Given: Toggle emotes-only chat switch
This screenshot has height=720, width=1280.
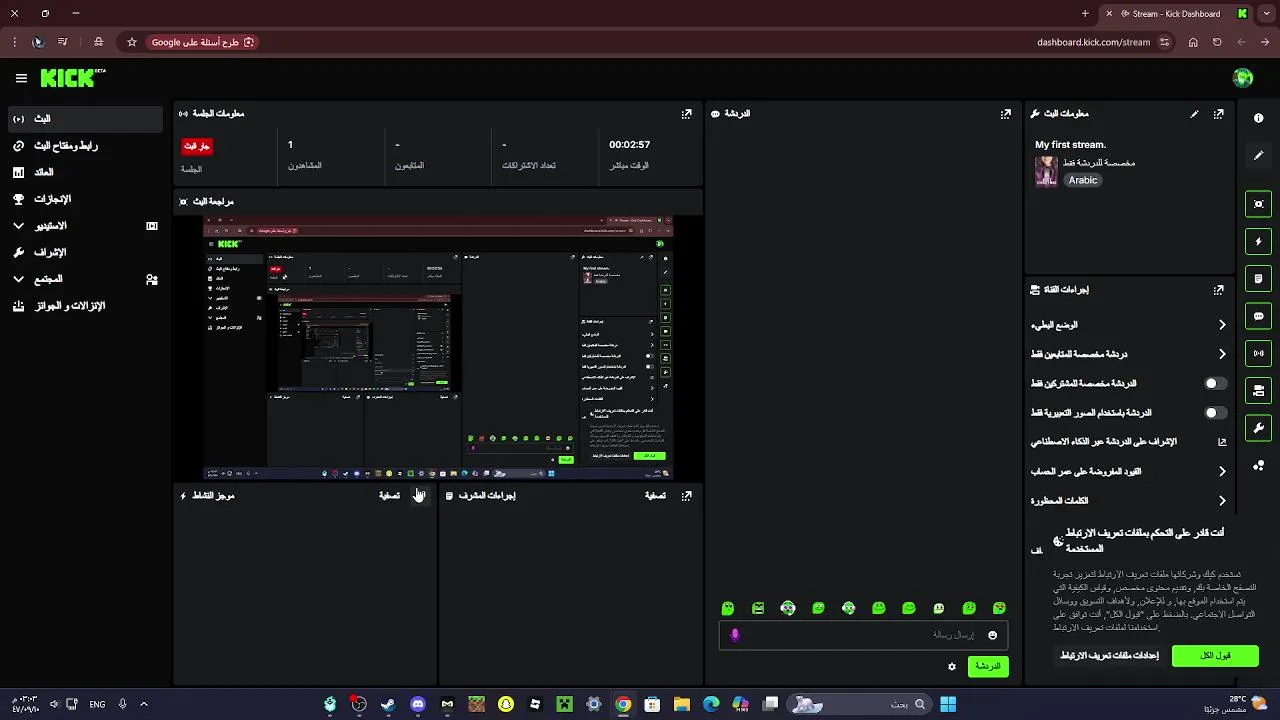Looking at the screenshot, I should [1215, 412].
